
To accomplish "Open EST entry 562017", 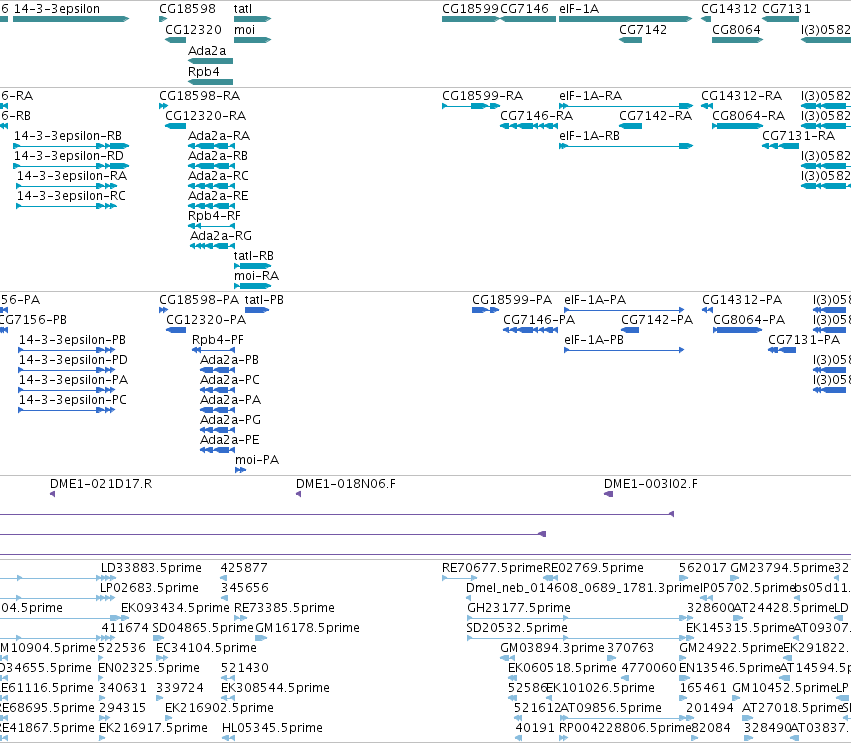I will pyautogui.click(x=702, y=568).
